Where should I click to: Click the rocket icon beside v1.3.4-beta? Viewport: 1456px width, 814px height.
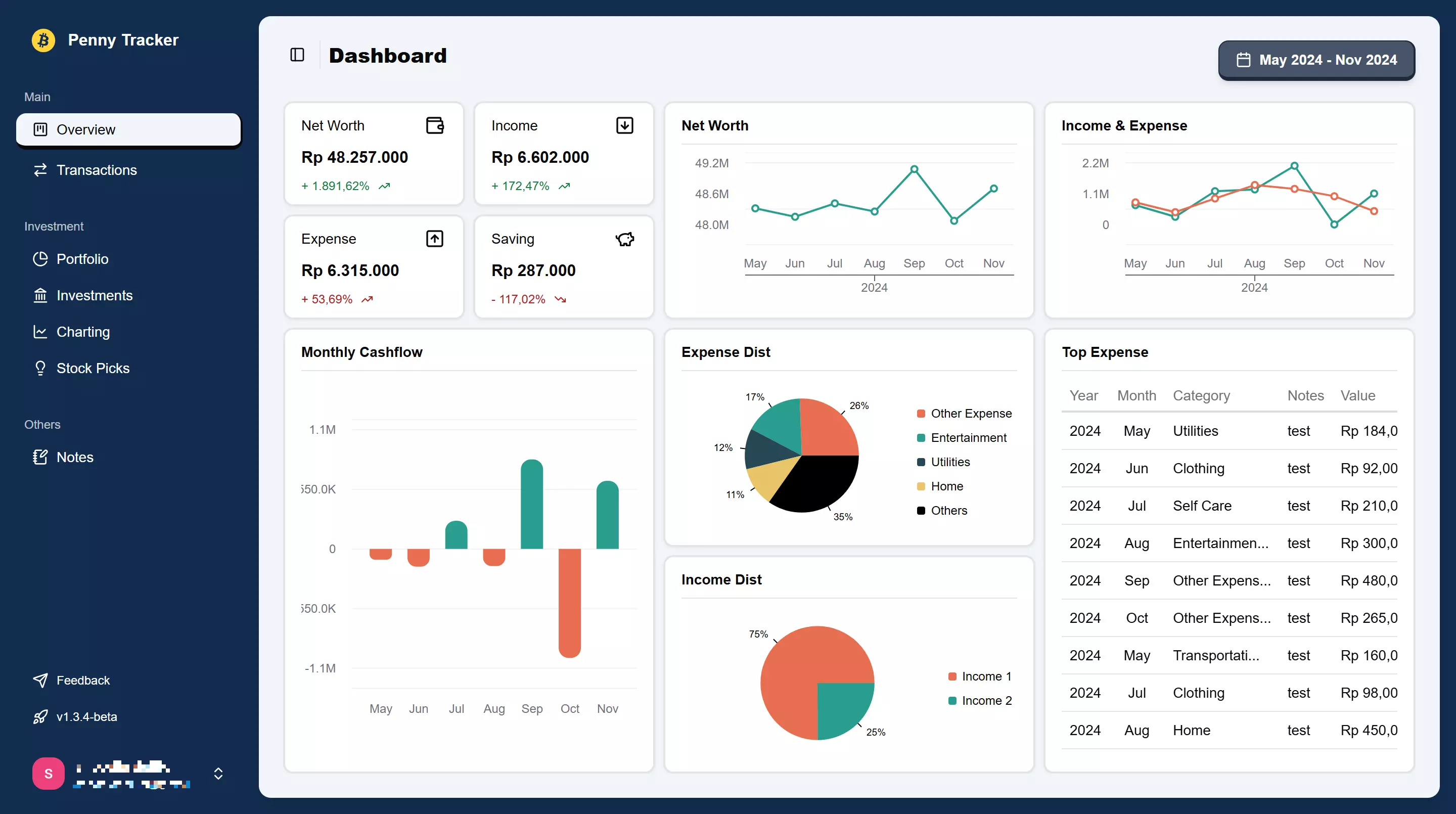coord(40,717)
